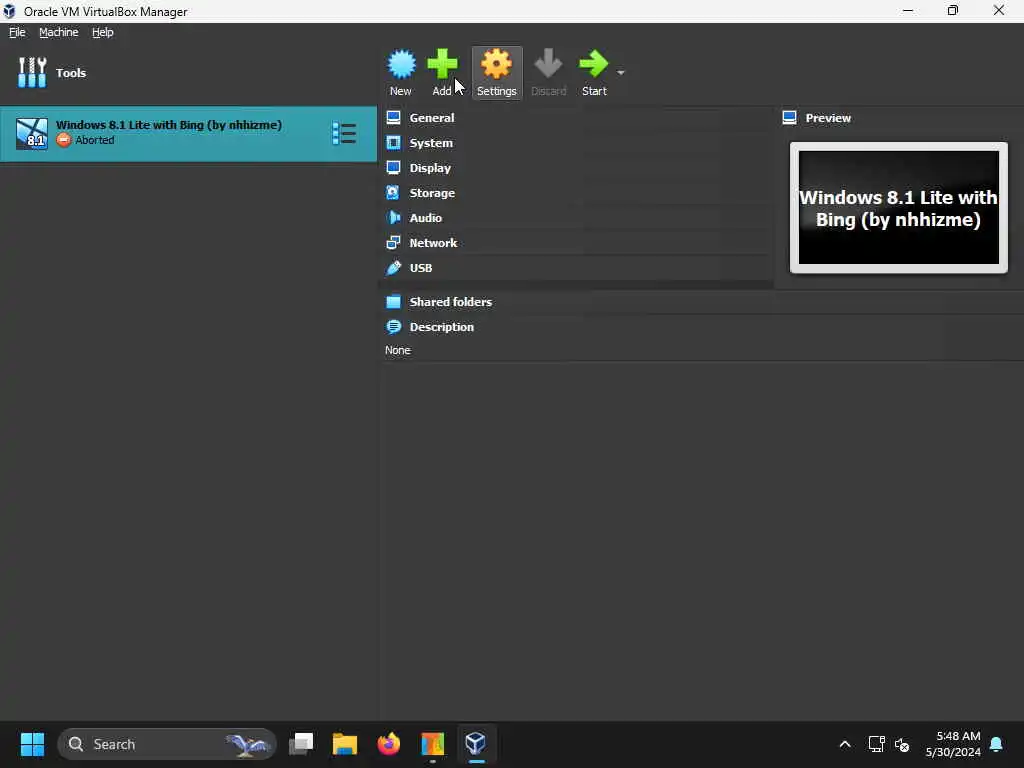Open the Help menu
This screenshot has height=768, width=1024.
103,32
